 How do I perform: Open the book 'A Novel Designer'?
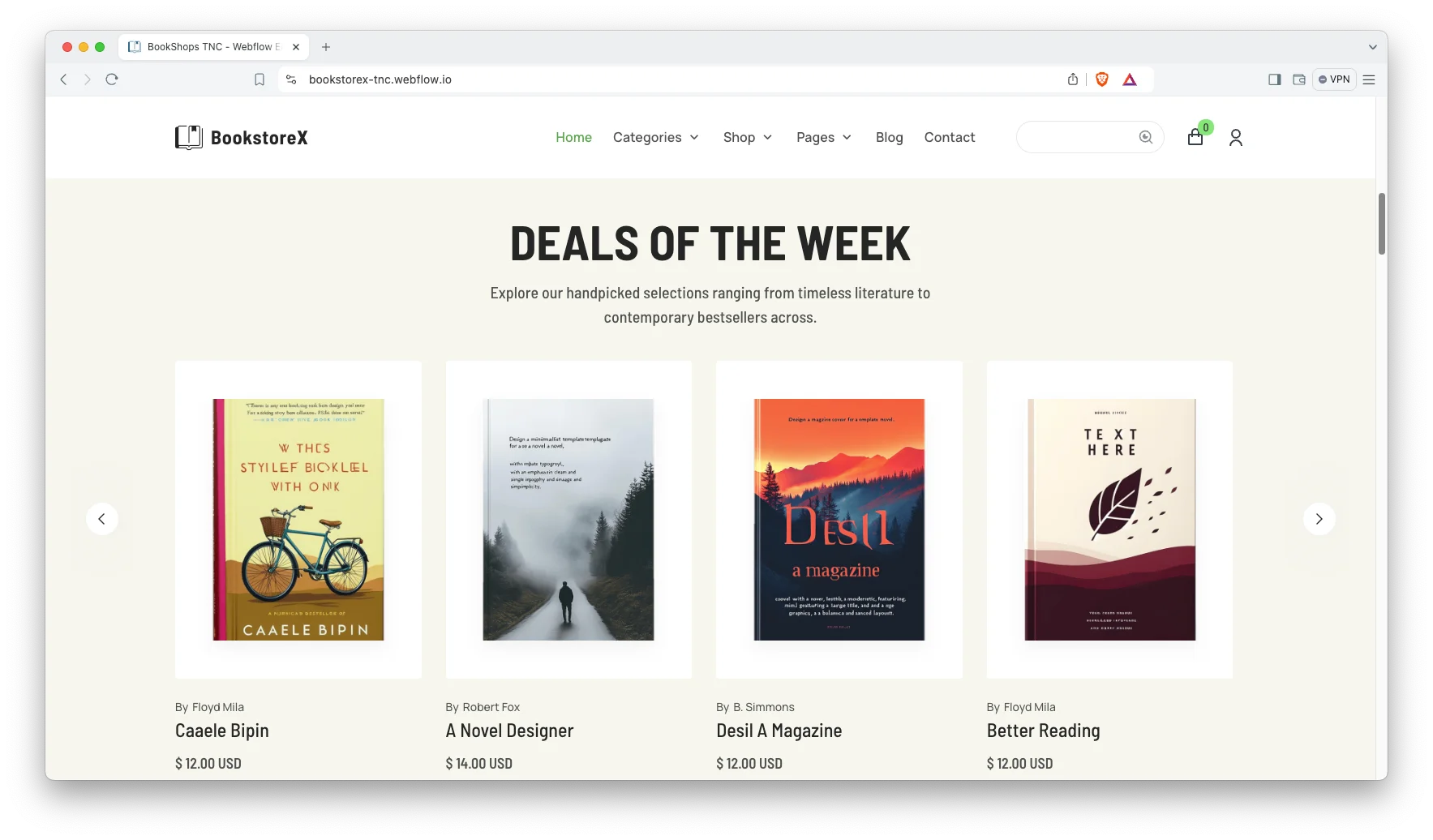509,731
